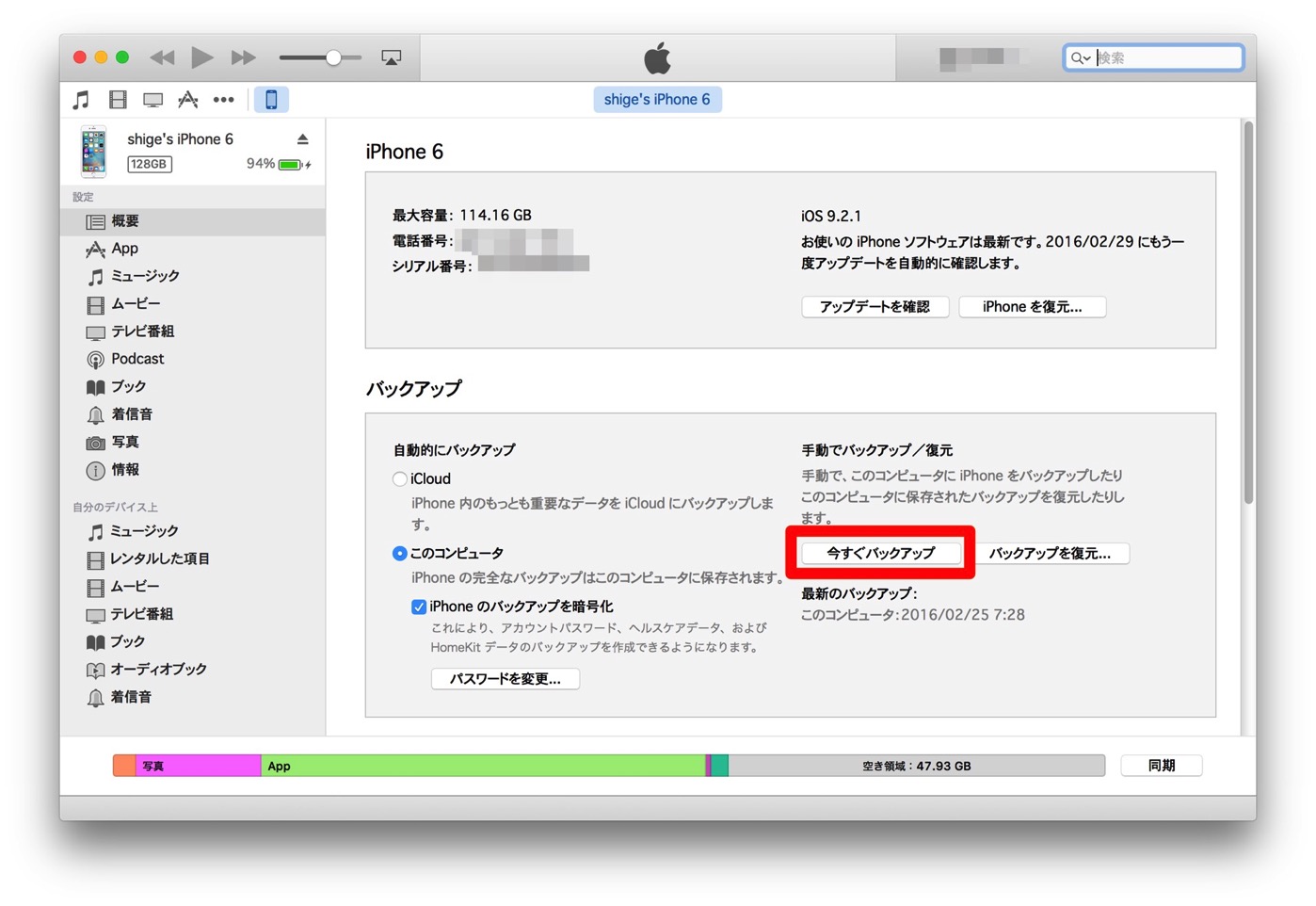Open ミュージック under 自分のデバイス上
This screenshot has width=1316, height=906.
(x=193, y=531)
